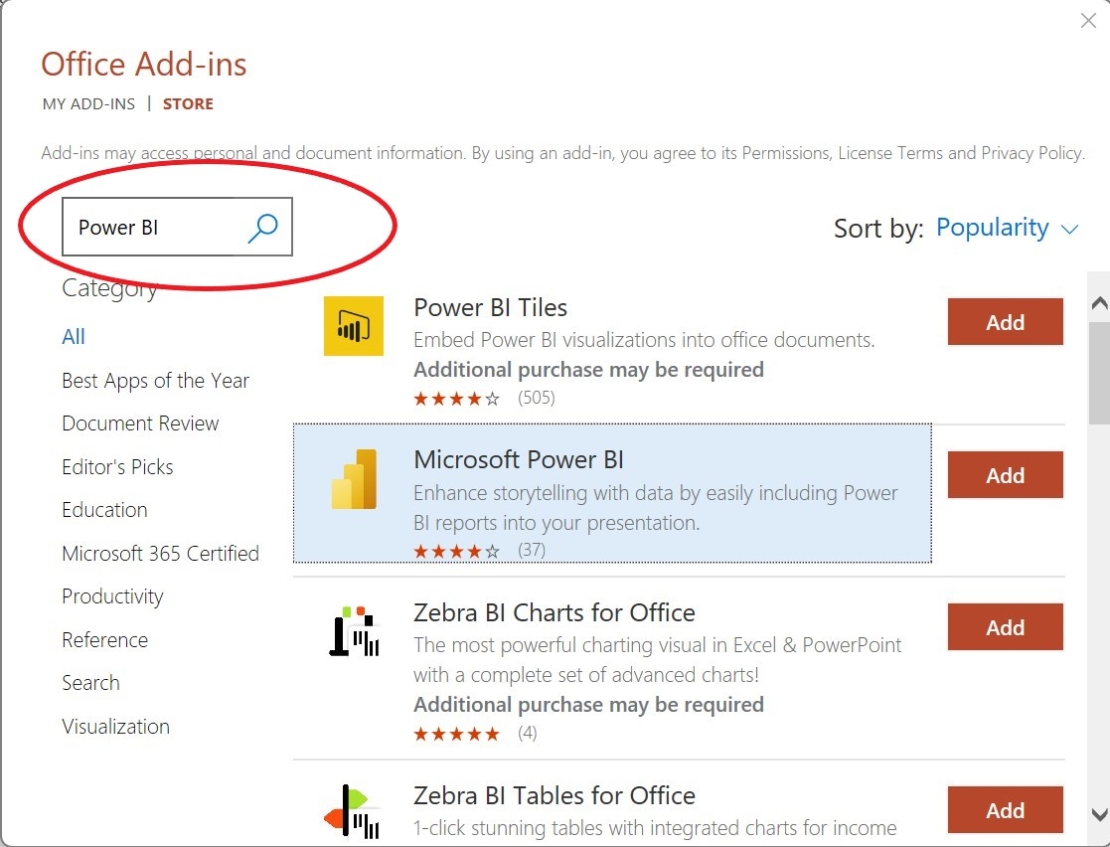
Task: Click the star rating for Power BI Tiles
Action: 455,397
